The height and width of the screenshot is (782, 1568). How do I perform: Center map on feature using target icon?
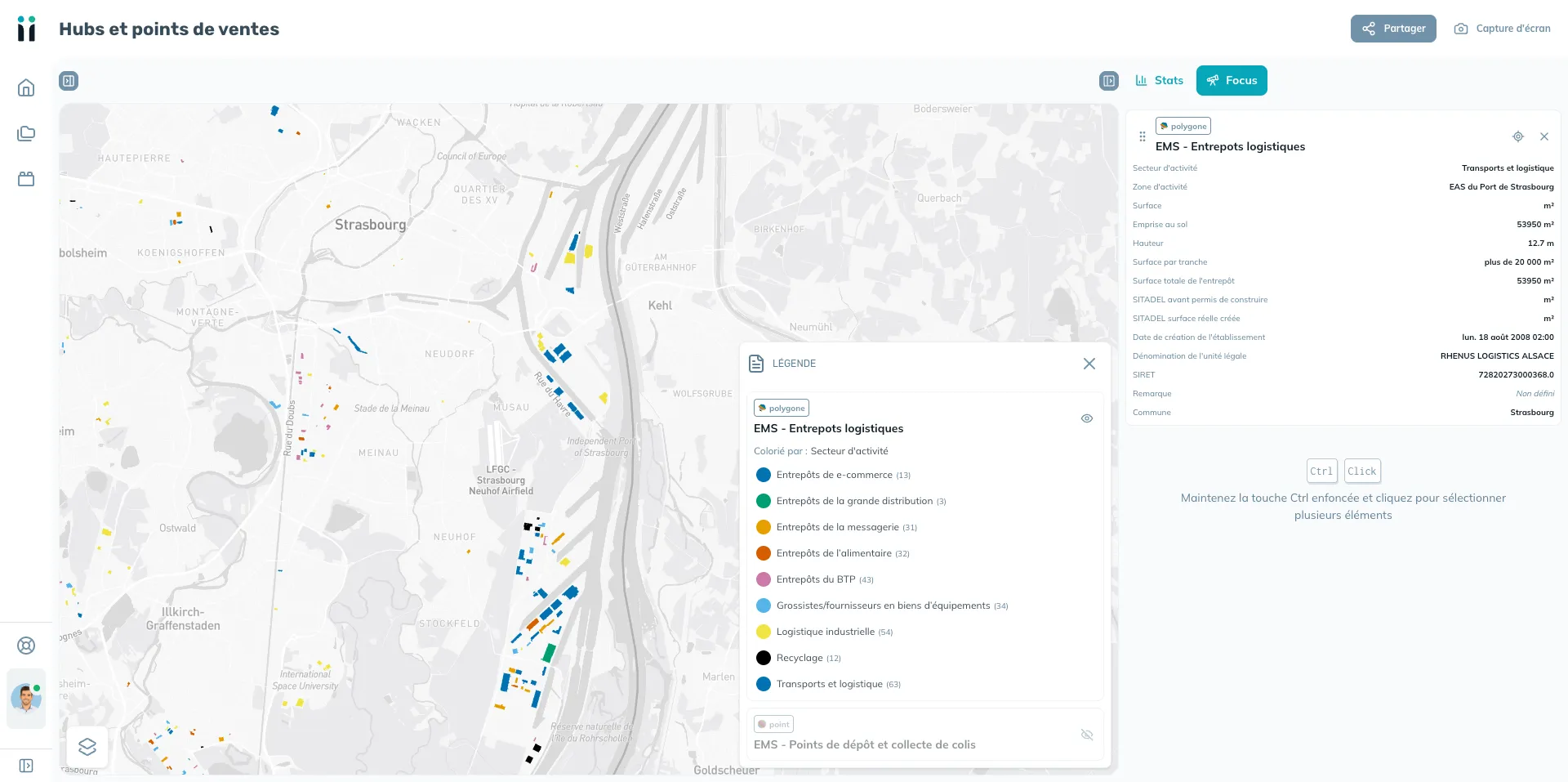point(1518,136)
